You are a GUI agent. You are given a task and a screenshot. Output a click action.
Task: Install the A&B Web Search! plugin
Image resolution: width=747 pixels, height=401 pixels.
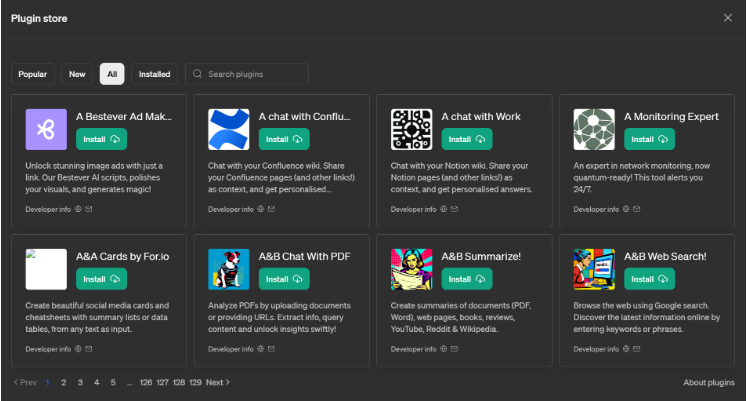coord(649,279)
